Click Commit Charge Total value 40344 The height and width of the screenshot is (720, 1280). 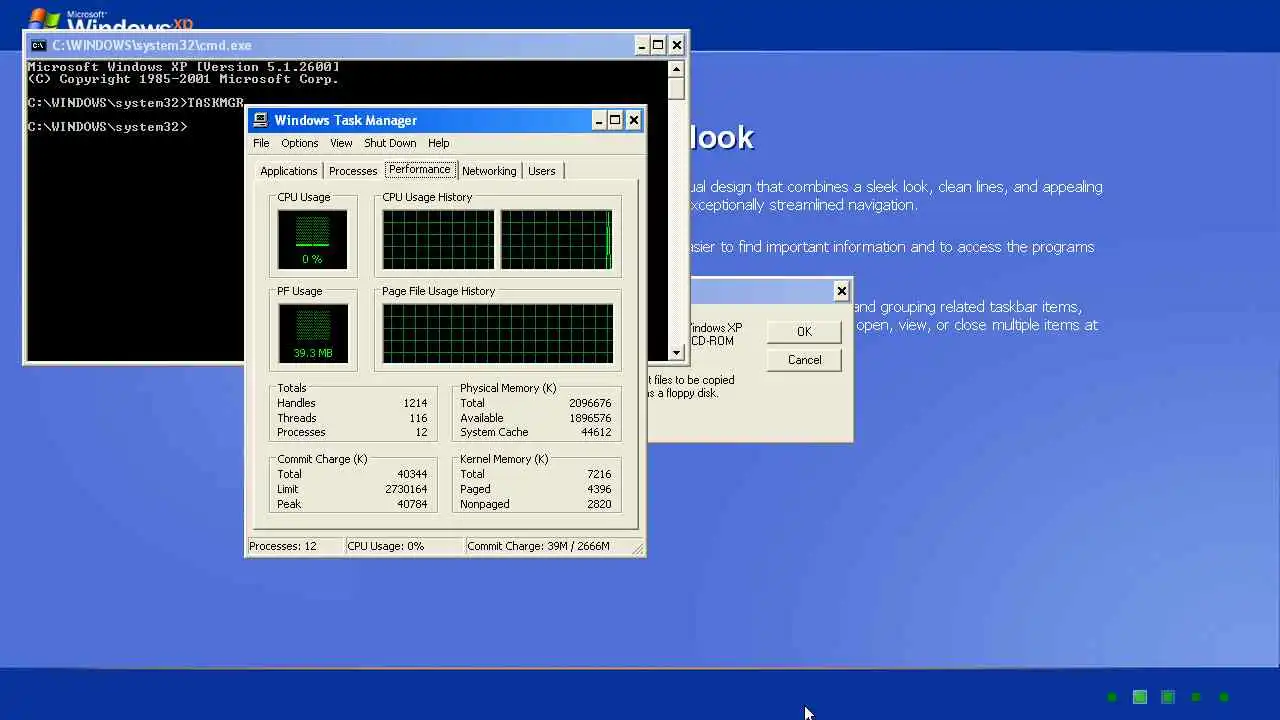coord(412,474)
